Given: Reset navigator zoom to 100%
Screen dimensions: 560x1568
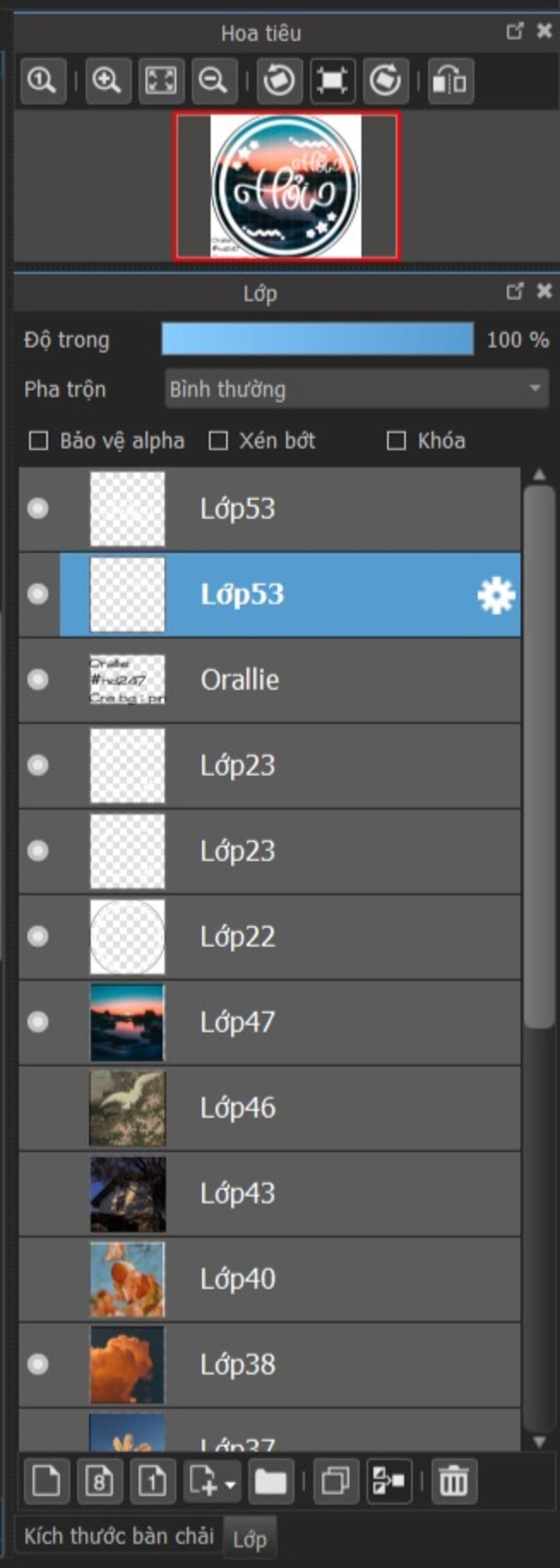Looking at the screenshot, I should tap(43, 81).
